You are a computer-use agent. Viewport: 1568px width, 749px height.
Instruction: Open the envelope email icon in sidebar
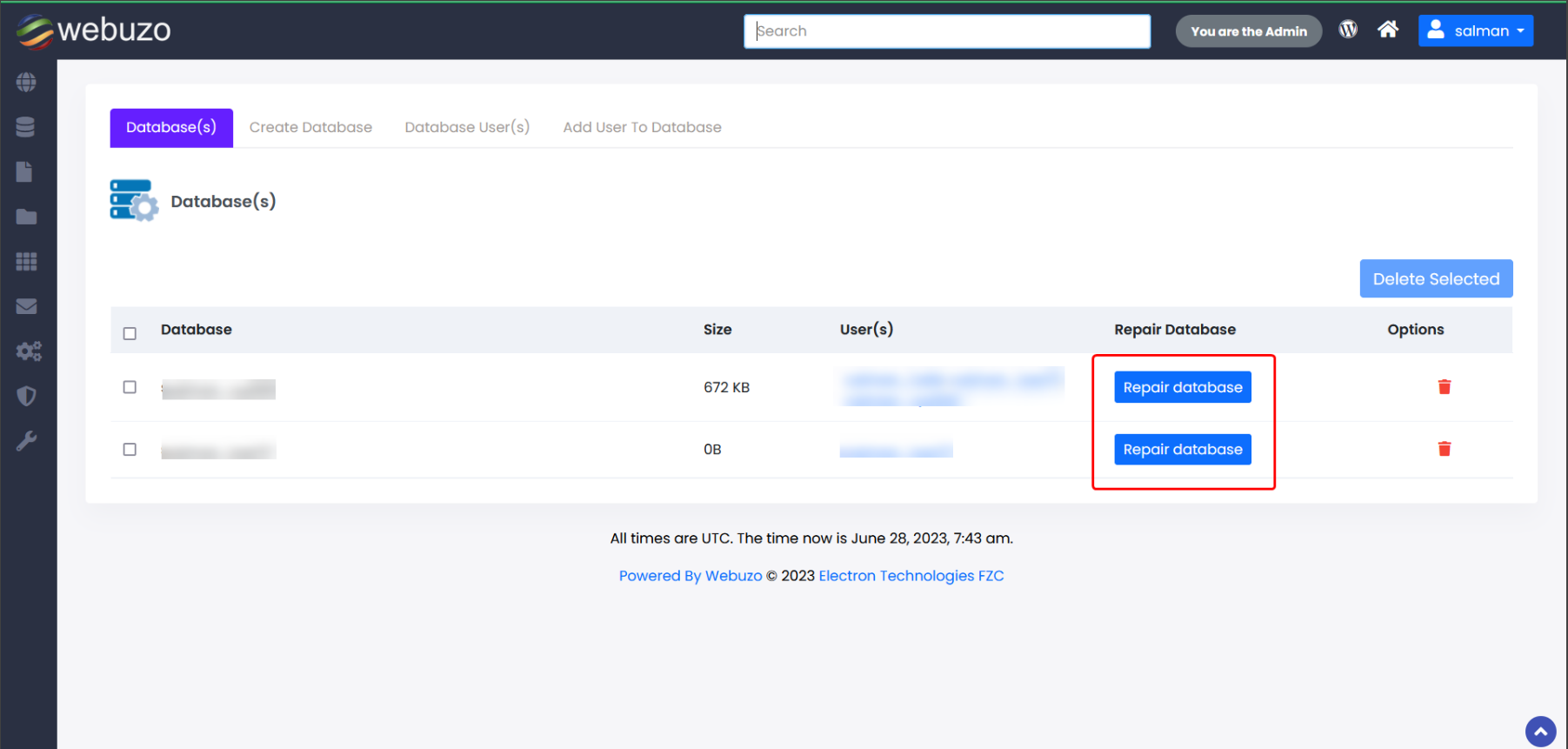[x=26, y=306]
